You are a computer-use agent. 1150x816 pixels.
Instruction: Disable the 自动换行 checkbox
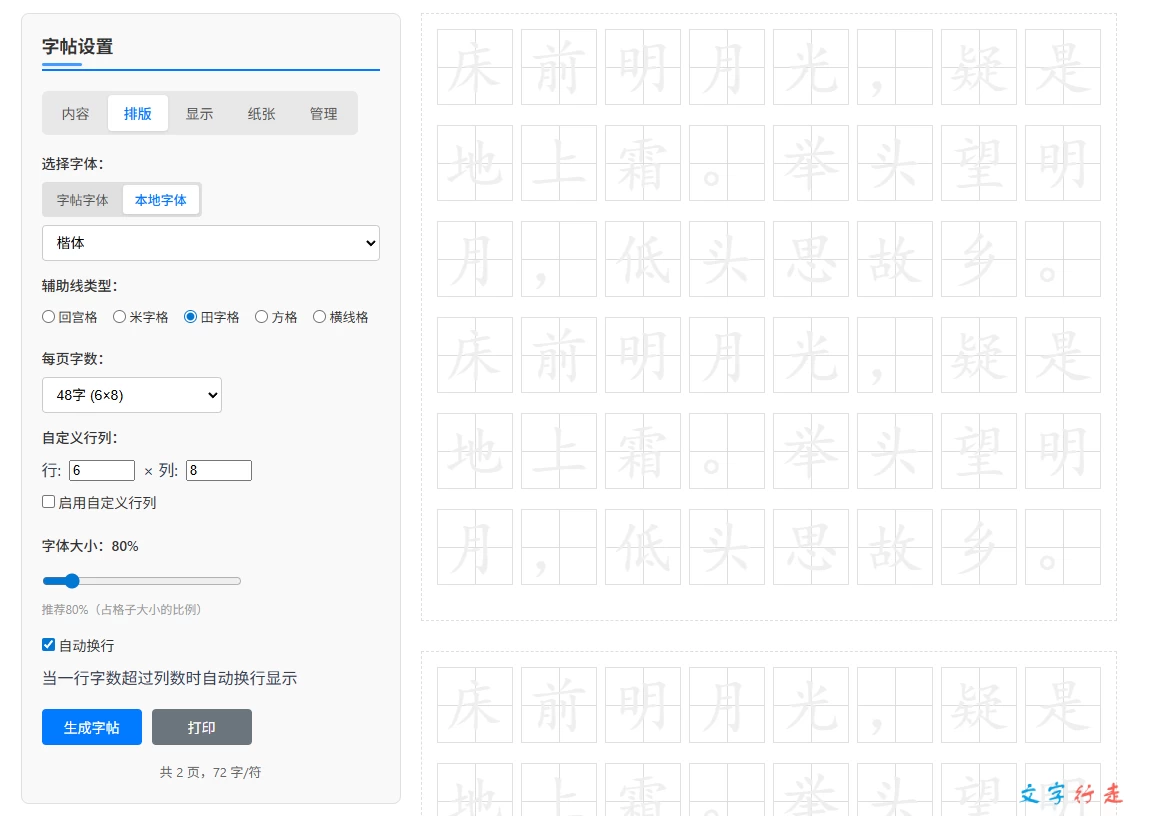point(48,644)
